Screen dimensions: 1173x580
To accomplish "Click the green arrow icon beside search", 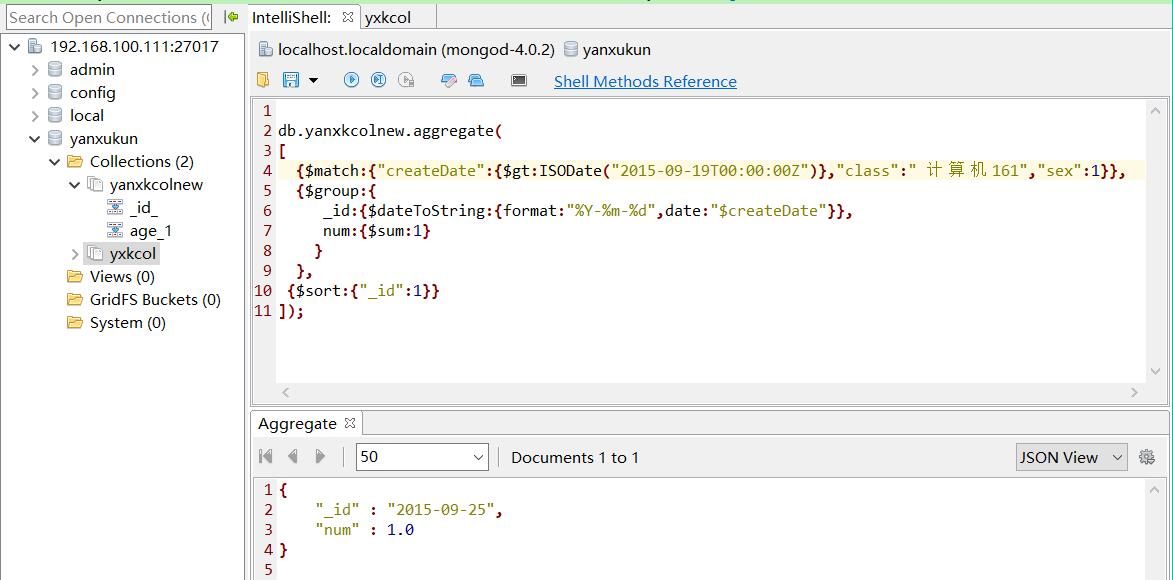I will tap(232, 16).
